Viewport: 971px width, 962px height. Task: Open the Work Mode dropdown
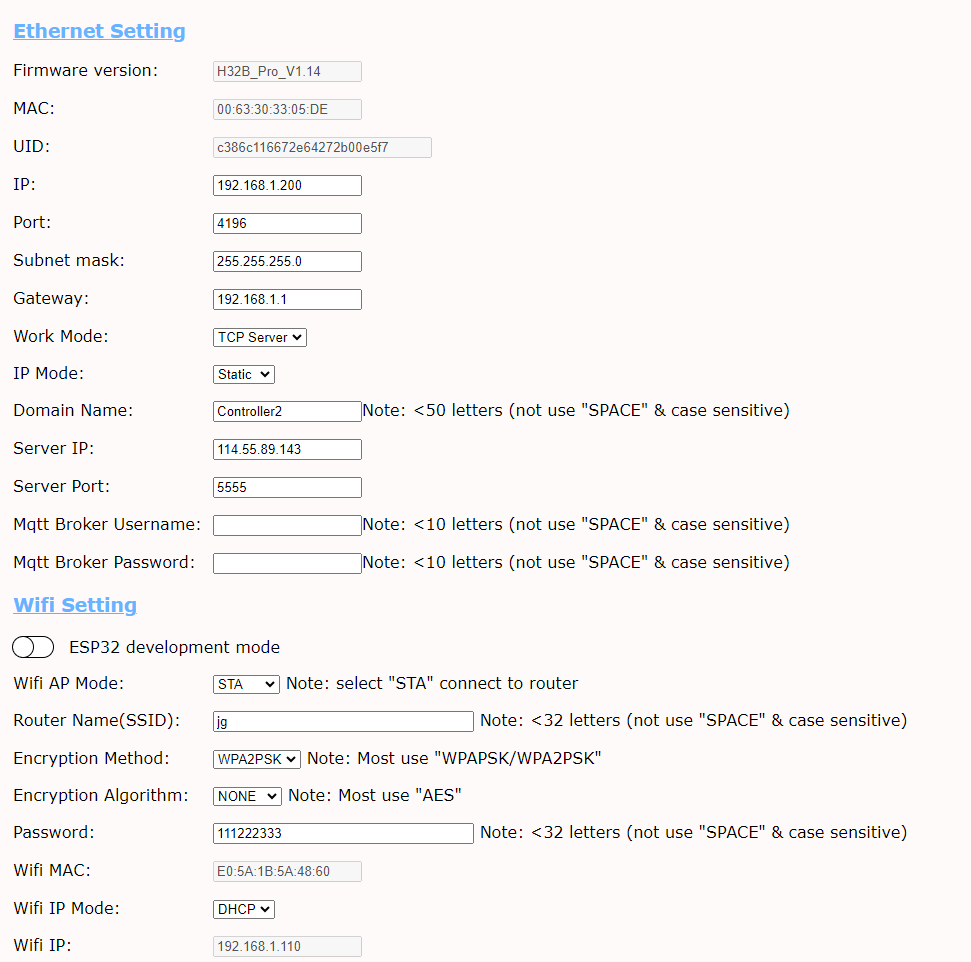click(260, 337)
